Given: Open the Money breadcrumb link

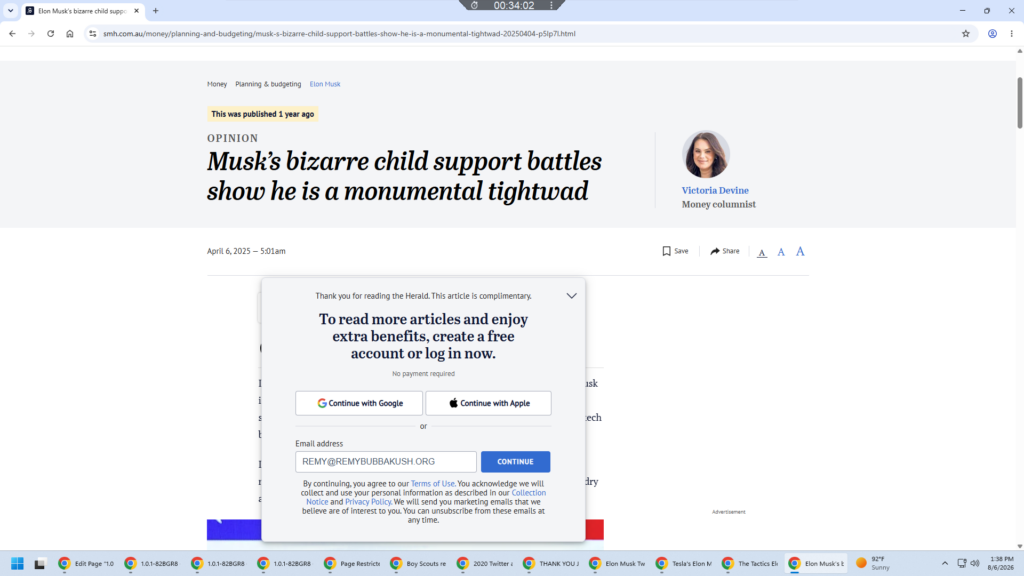Looking at the screenshot, I should coord(217,84).
